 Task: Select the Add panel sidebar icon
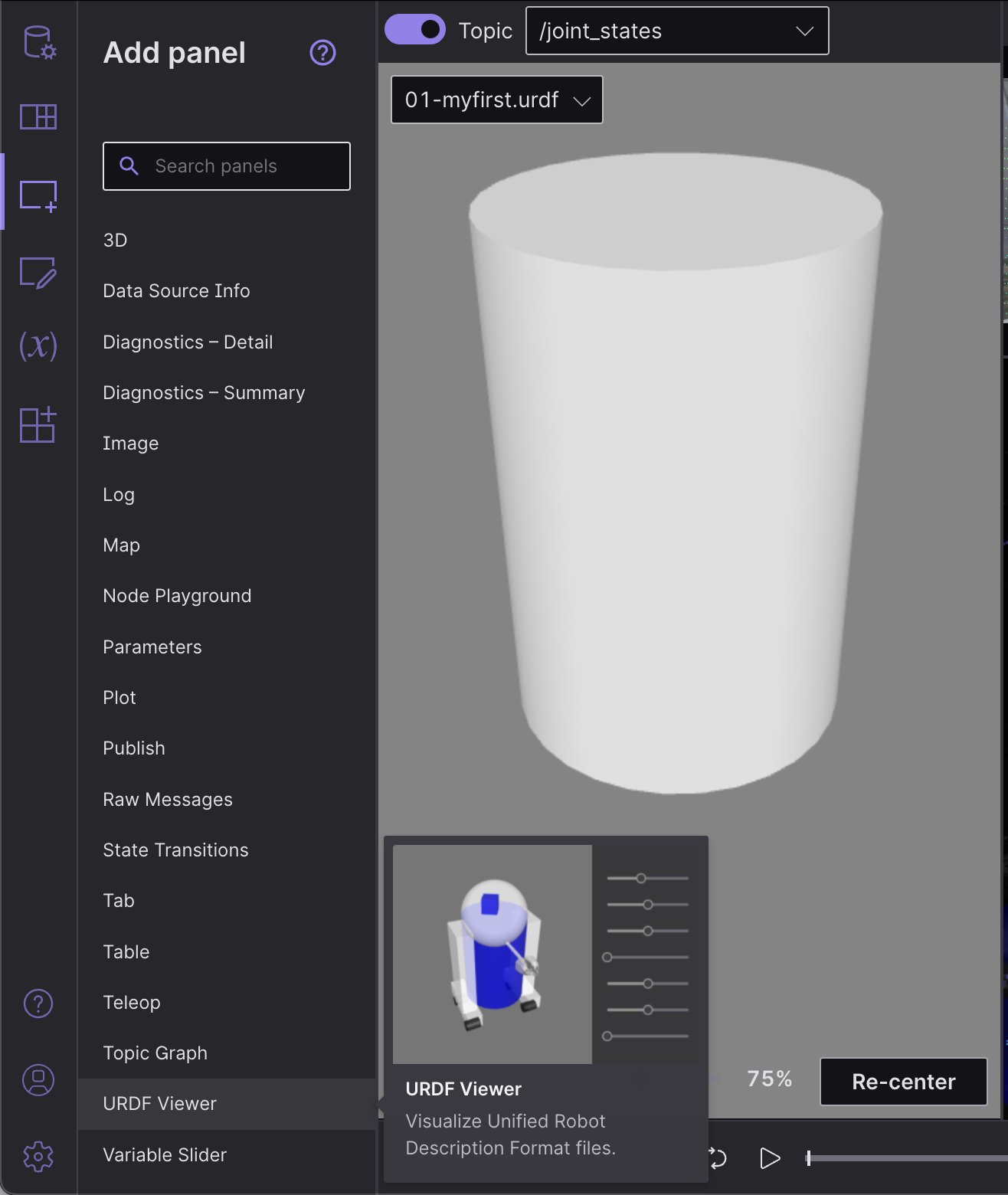click(38, 195)
